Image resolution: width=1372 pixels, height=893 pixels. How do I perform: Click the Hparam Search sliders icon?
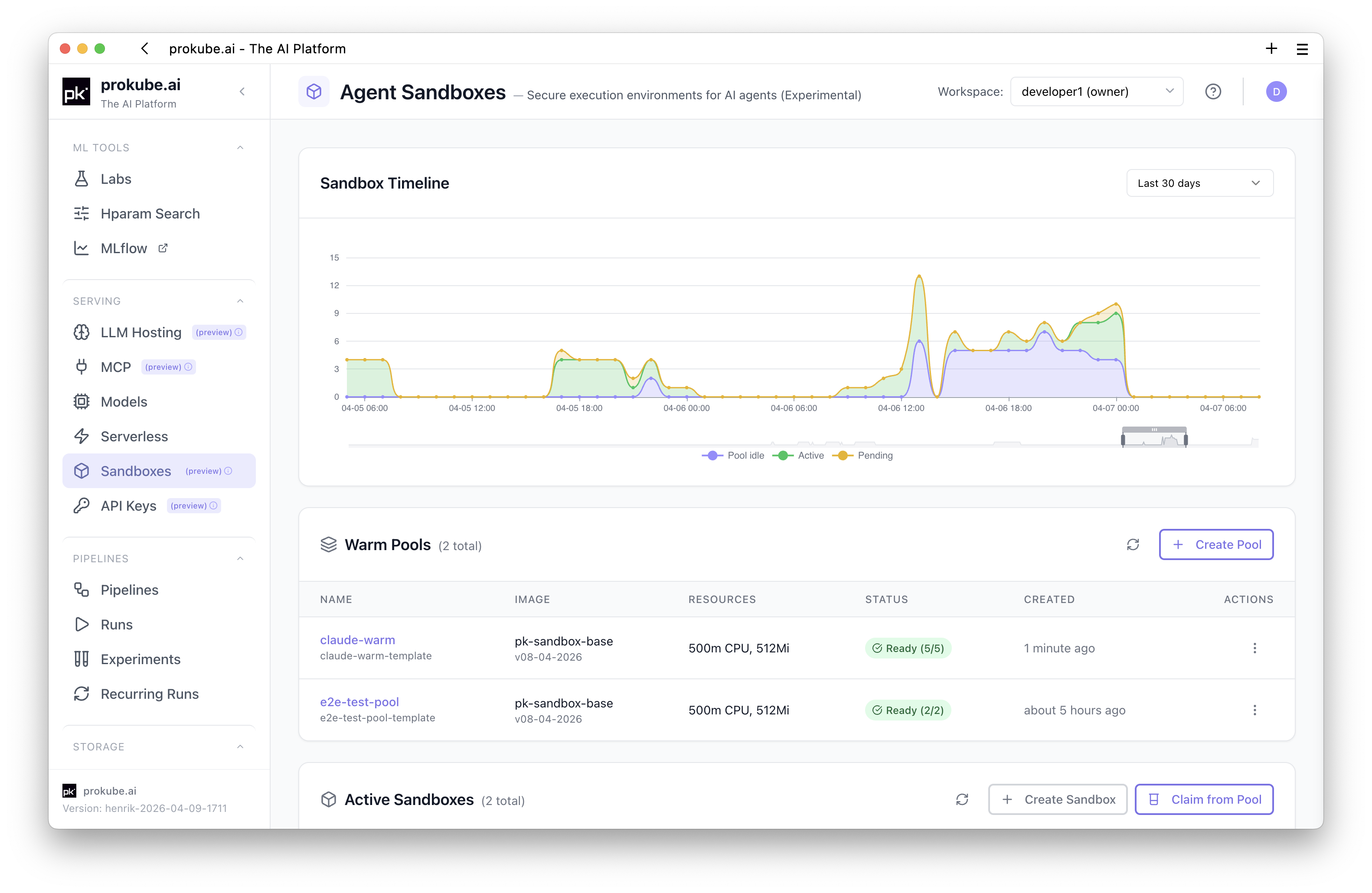(81, 214)
